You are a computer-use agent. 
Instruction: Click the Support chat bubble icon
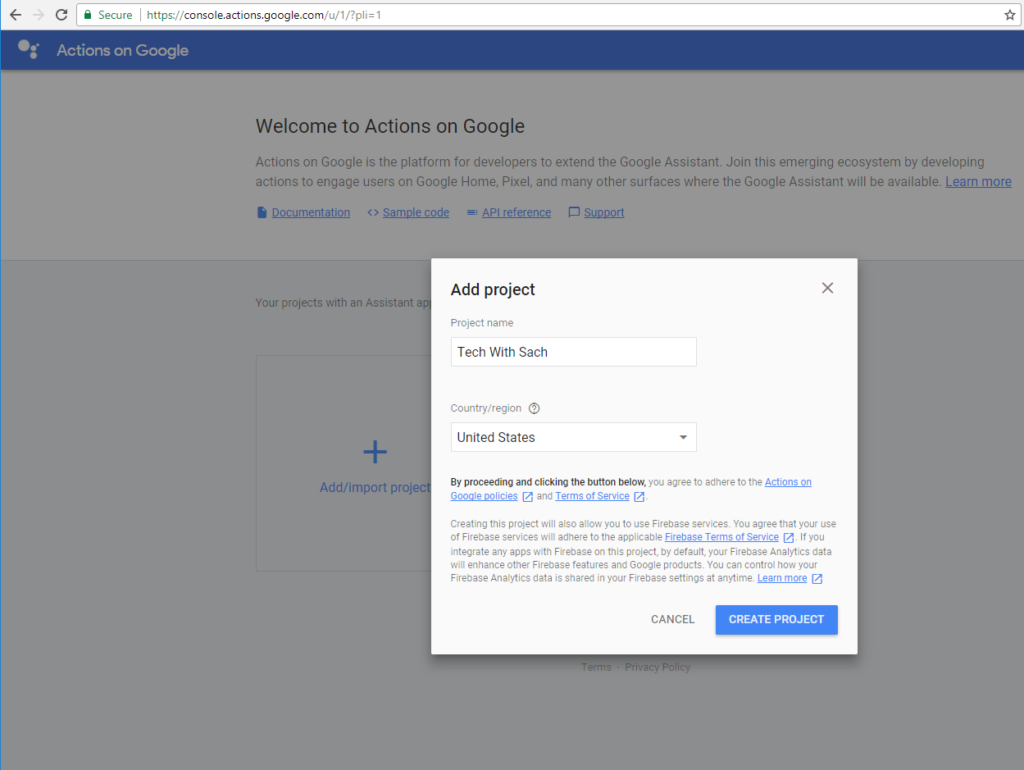[573, 212]
